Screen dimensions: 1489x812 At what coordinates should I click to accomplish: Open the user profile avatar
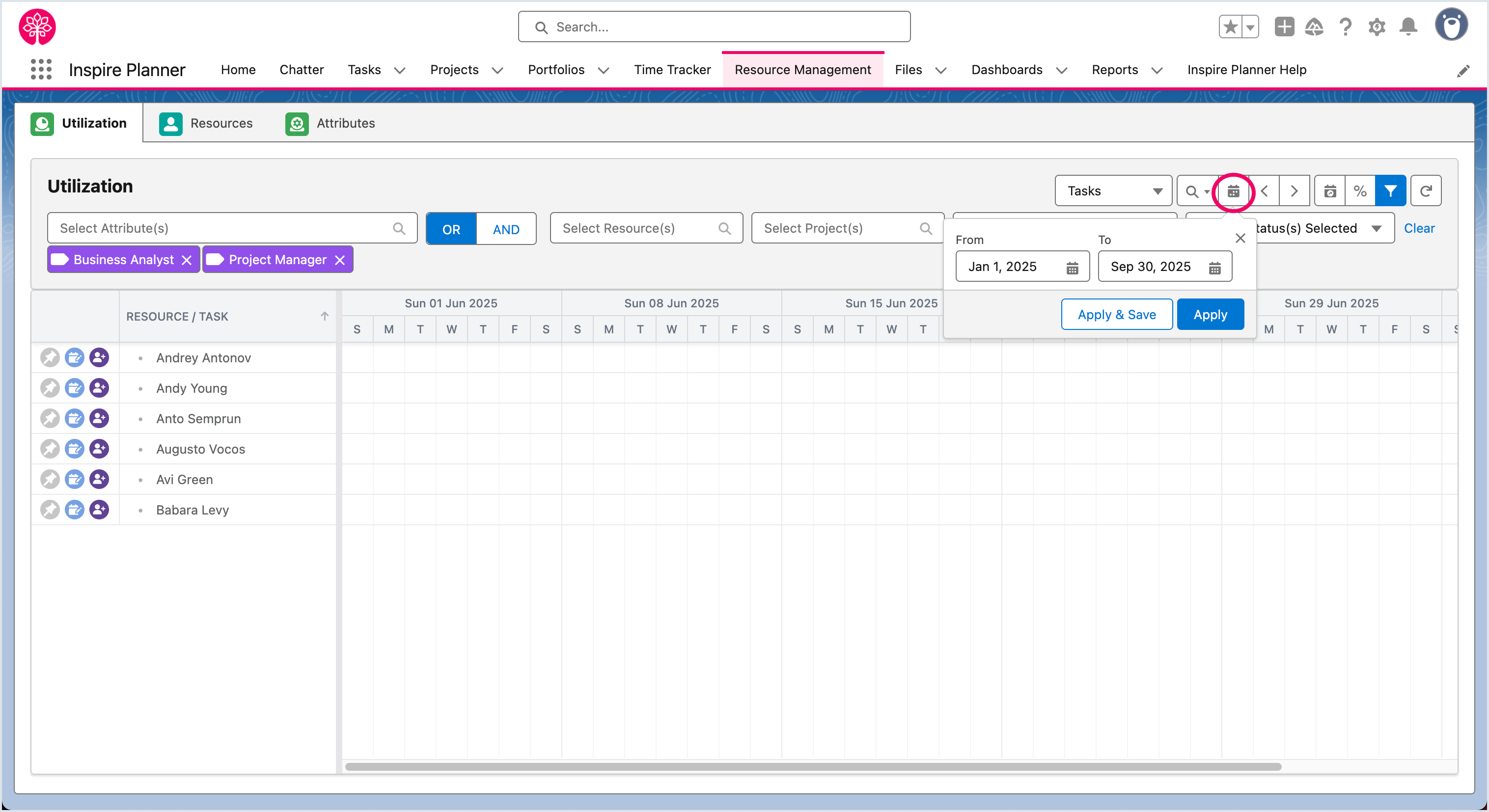point(1451,25)
